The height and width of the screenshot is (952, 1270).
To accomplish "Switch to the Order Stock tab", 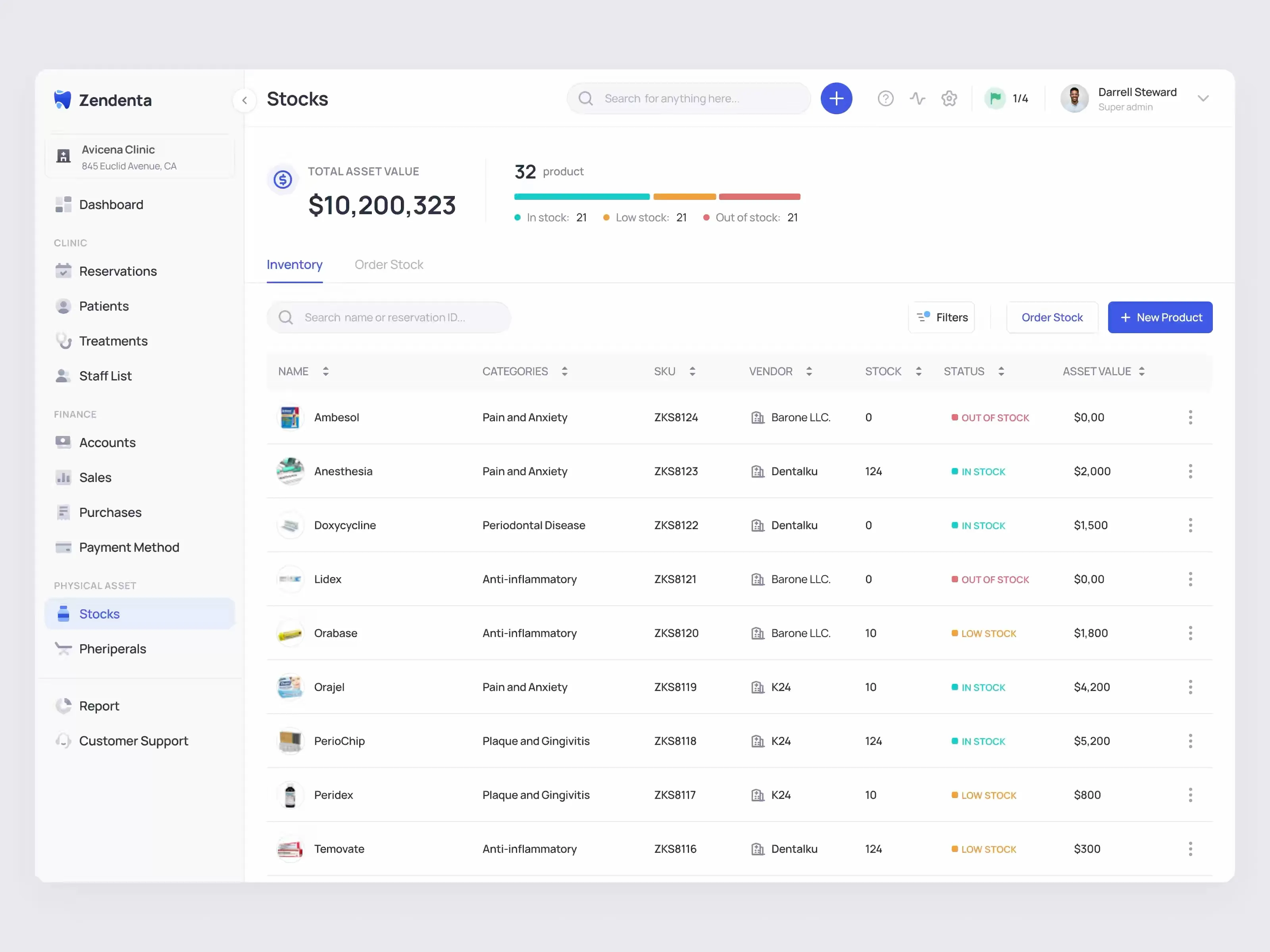I will [389, 265].
